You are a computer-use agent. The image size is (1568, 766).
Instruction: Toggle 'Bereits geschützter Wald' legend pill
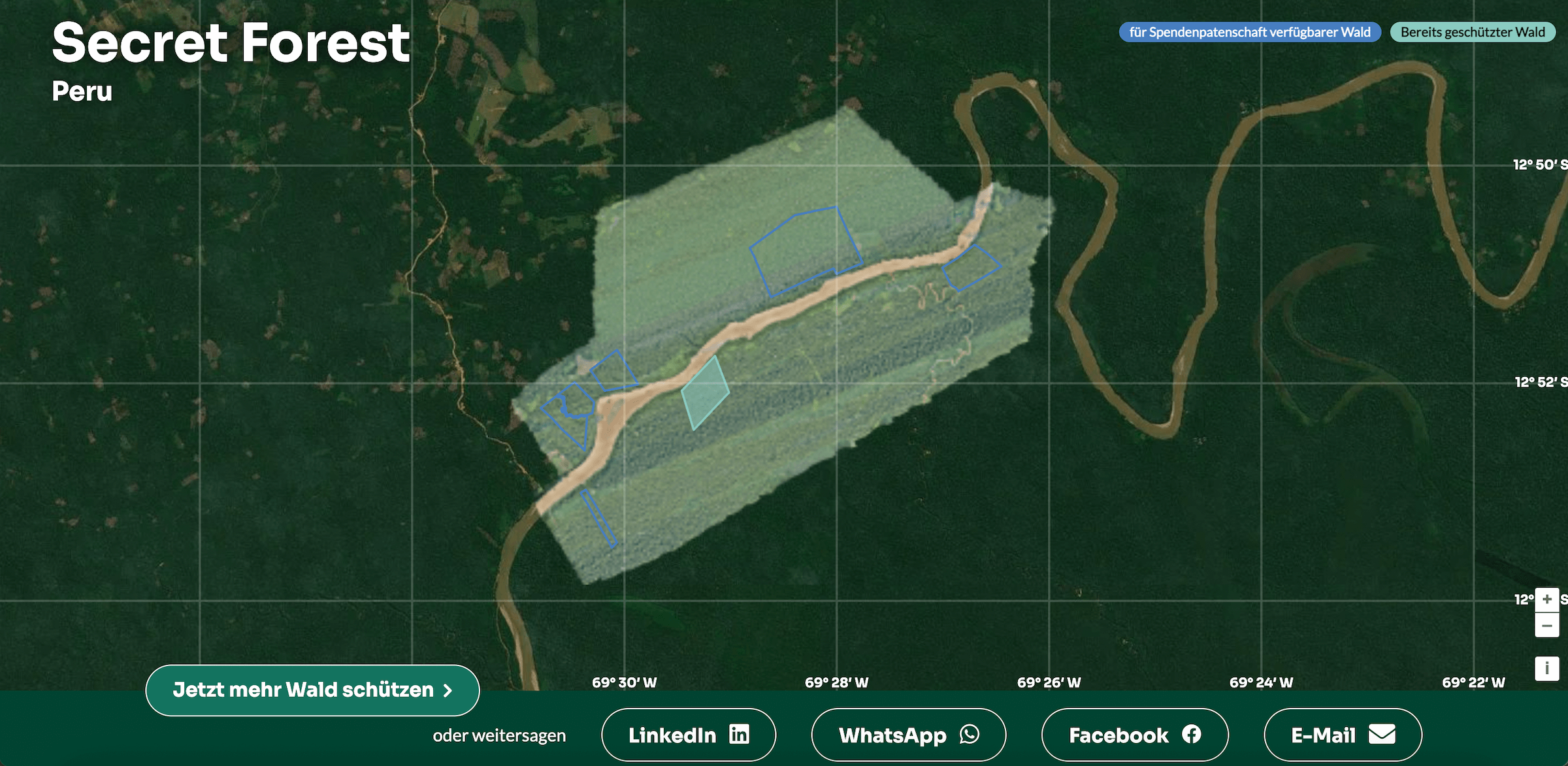click(x=1473, y=32)
